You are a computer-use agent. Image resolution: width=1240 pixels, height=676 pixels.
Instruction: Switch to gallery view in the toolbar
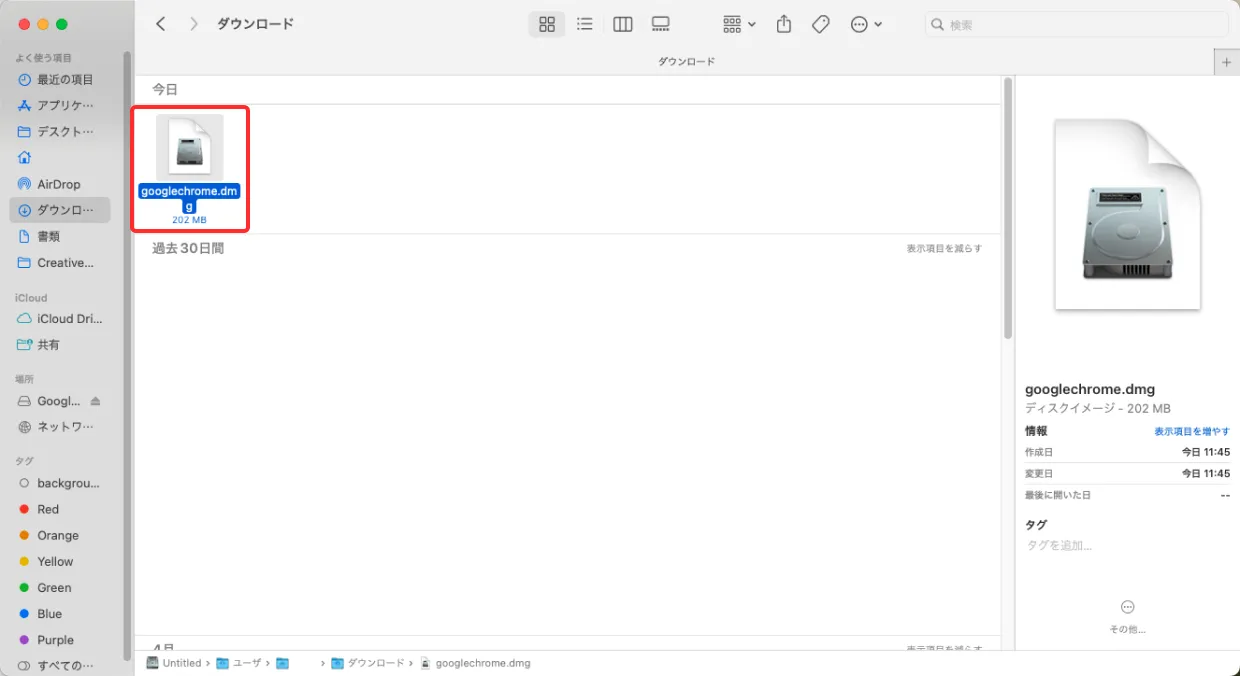pyautogui.click(x=660, y=24)
